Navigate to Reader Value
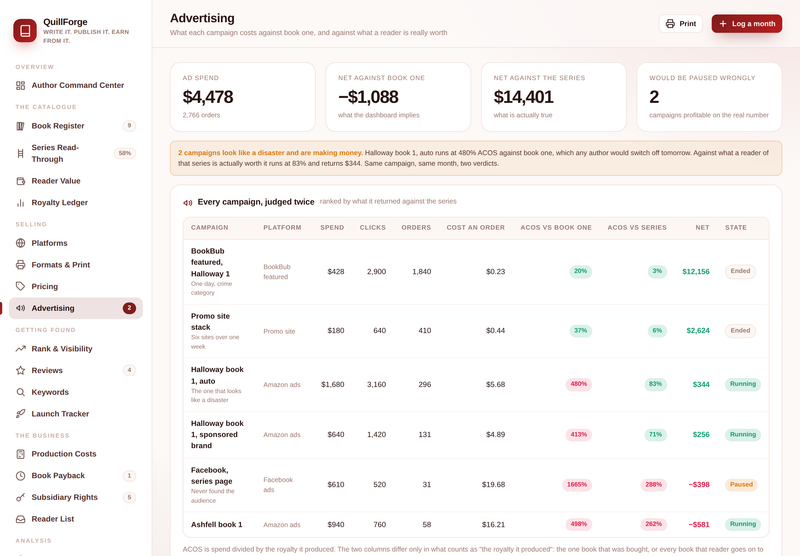Screen dimensions: 800x556 [x=76, y=181]
